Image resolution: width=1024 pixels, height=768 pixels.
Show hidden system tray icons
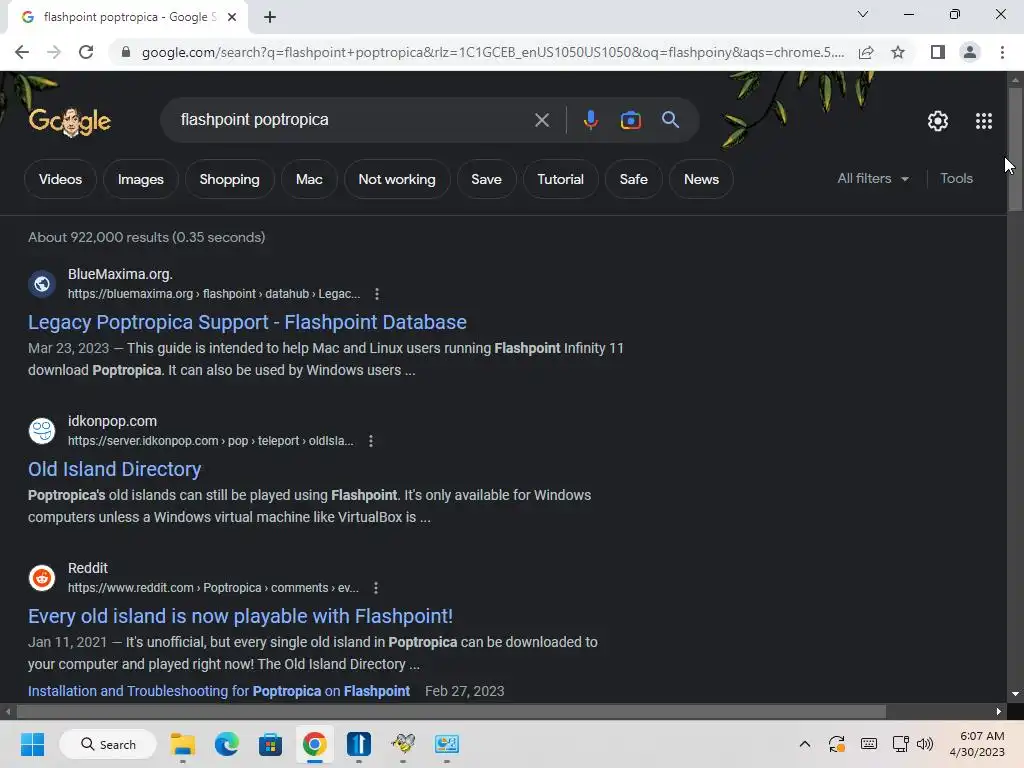[805, 744]
